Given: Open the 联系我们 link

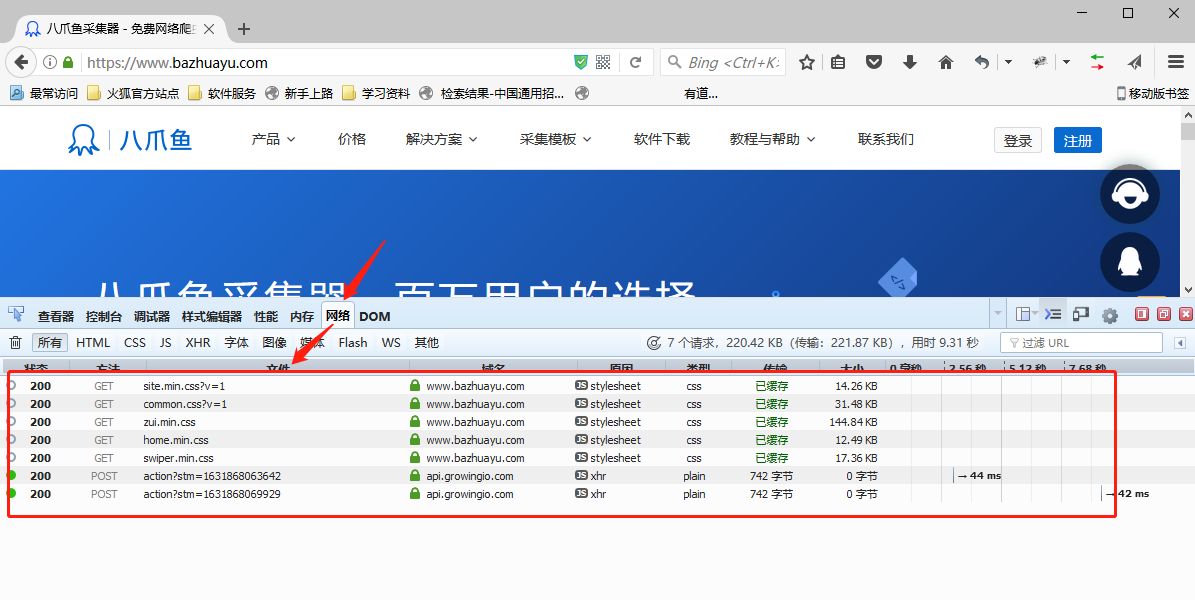Looking at the screenshot, I should pos(886,140).
